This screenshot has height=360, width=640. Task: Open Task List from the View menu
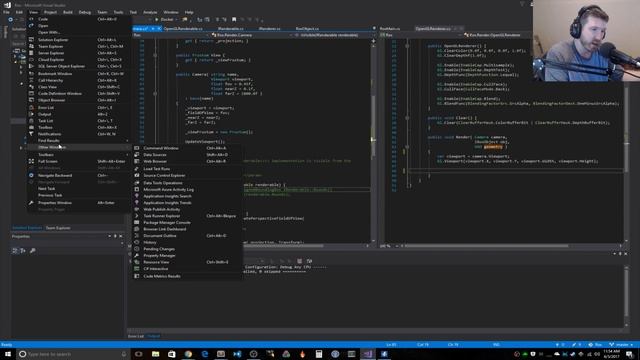tap(78, 120)
